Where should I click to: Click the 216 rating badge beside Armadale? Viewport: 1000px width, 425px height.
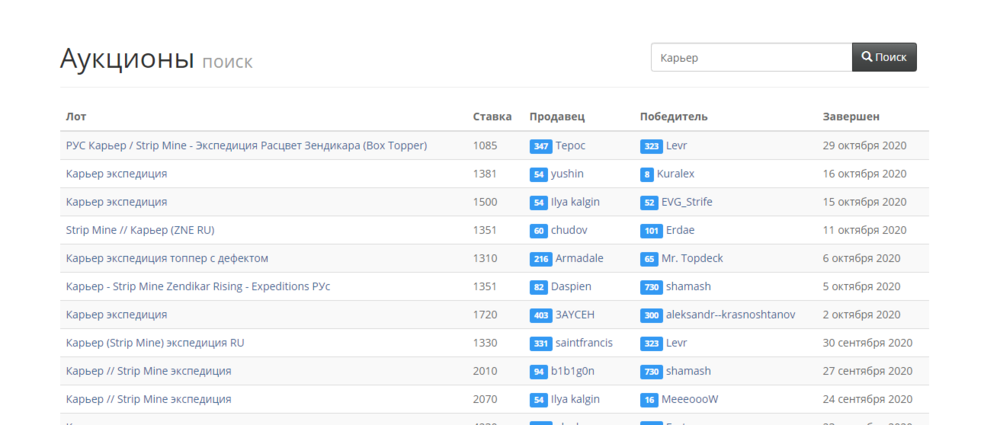point(540,258)
